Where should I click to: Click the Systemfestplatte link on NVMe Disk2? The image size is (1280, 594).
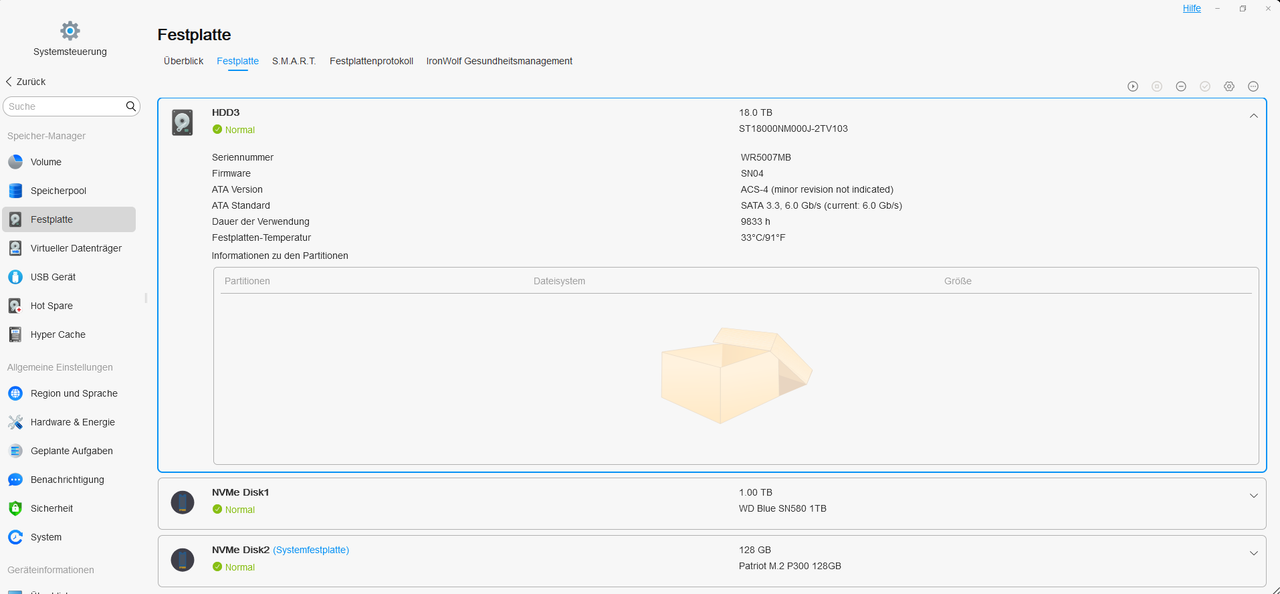pyautogui.click(x=311, y=550)
